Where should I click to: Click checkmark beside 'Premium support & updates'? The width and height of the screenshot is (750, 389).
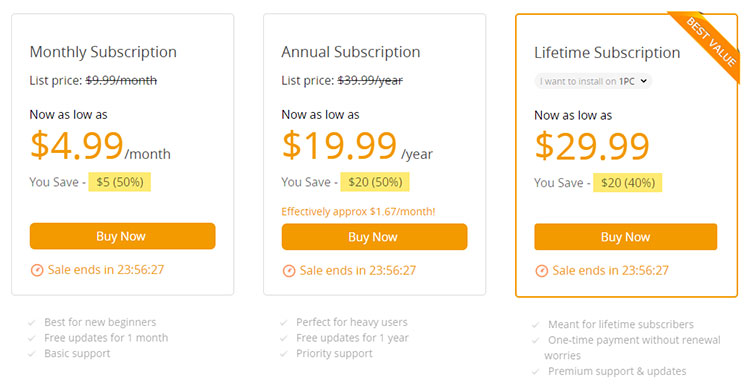536,372
